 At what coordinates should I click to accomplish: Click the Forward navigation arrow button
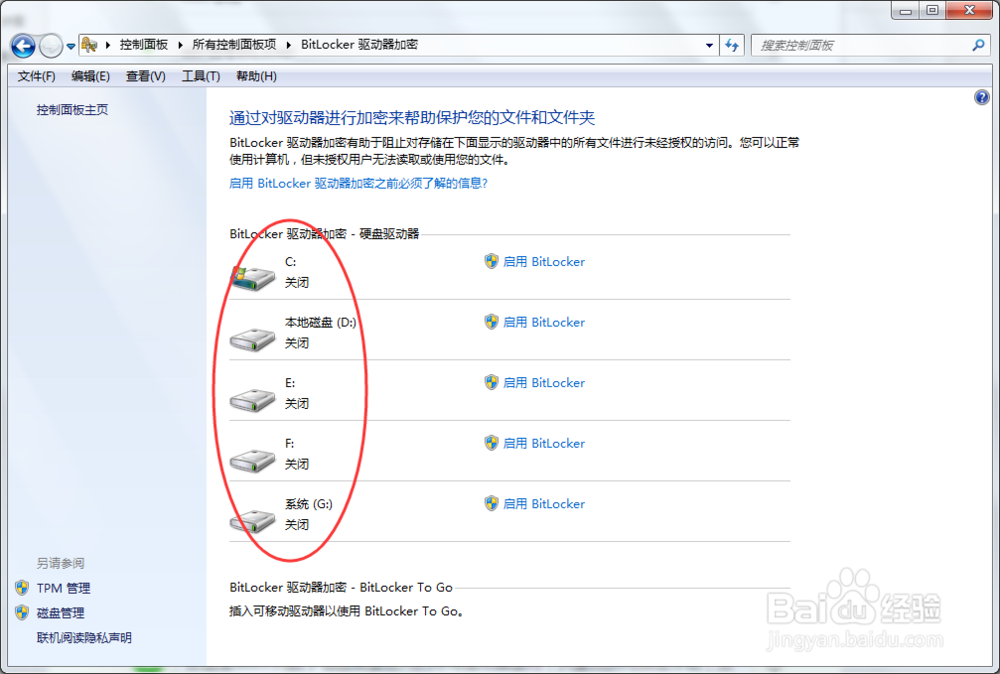pyautogui.click(x=51, y=45)
